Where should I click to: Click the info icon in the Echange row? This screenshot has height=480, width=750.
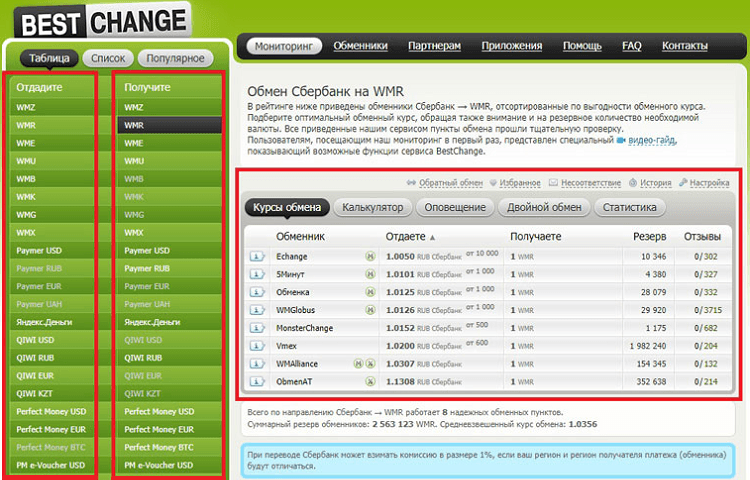(x=257, y=257)
